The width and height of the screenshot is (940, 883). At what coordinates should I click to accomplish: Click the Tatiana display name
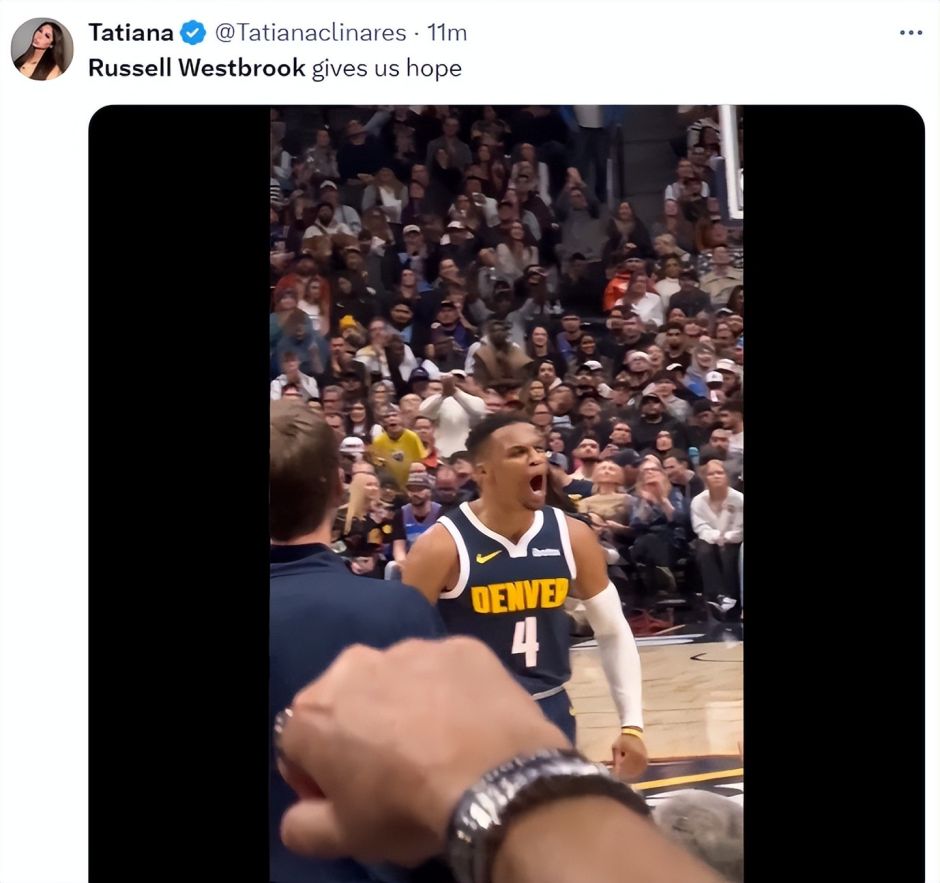pos(131,32)
